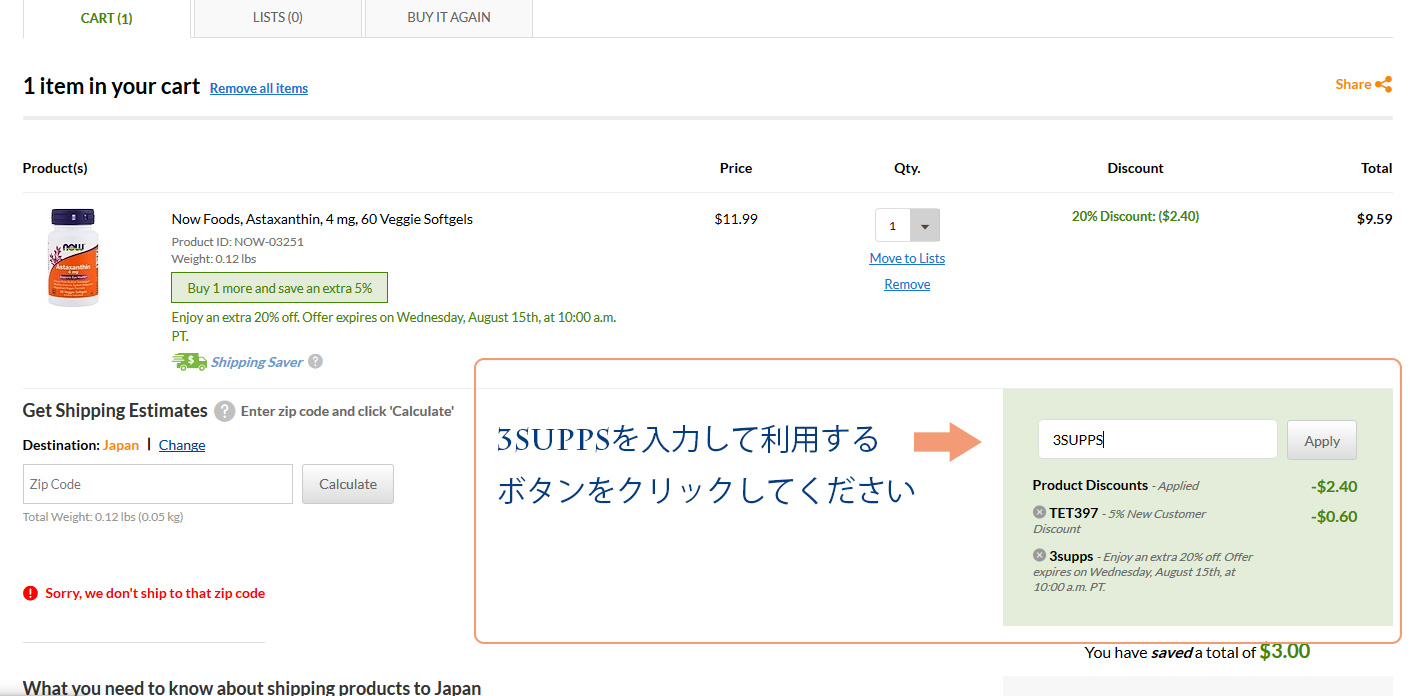Open the Astaxanthin bottle product thumbnail
The image size is (1418, 696).
point(73,257)
